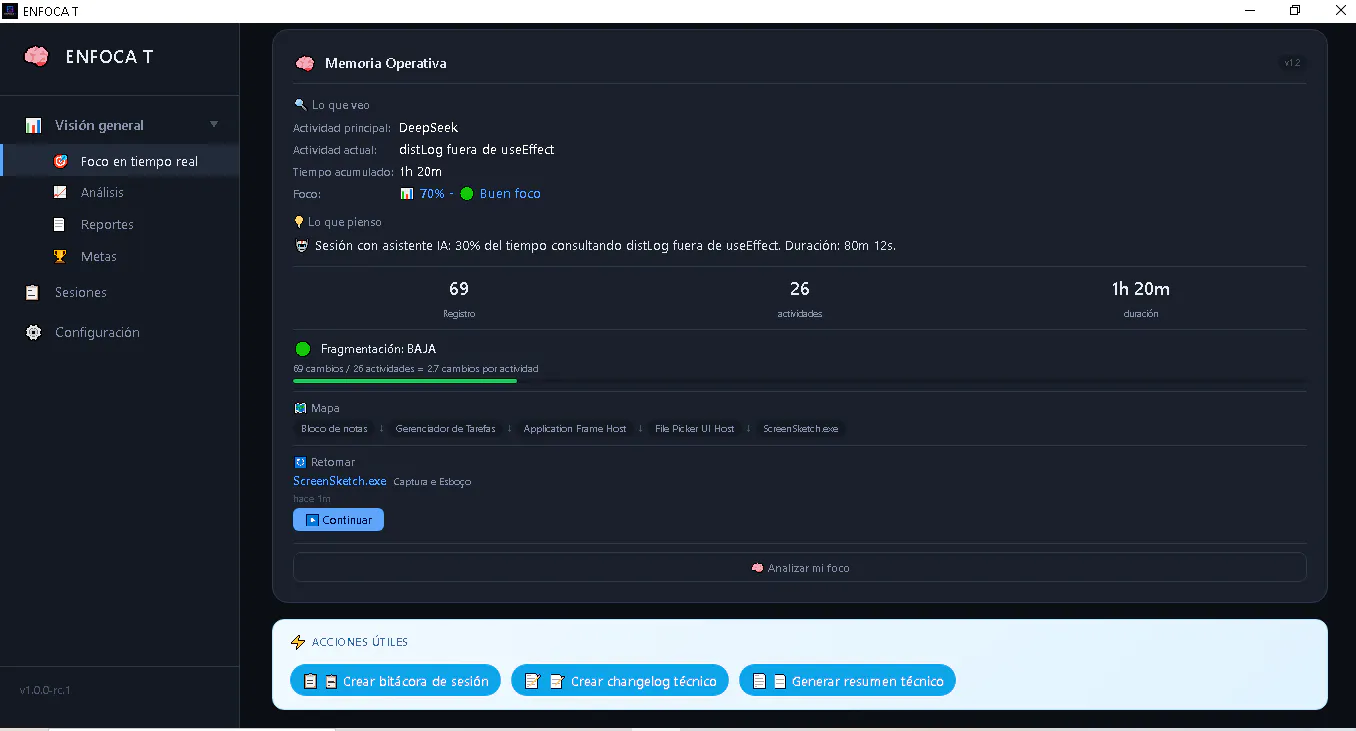The image size is (1356, 731).
Task: Click the magnifier icon next to Lo que veo
Action: (x=300, y=104)
